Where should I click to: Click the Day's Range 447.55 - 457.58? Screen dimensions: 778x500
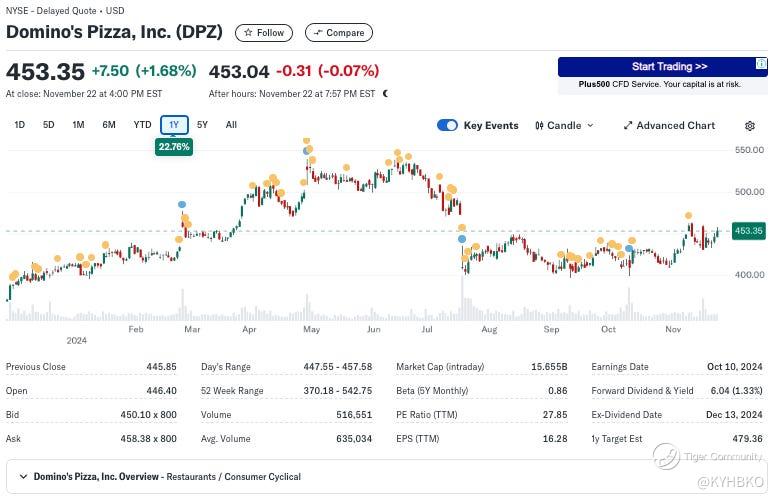[338, 367]
